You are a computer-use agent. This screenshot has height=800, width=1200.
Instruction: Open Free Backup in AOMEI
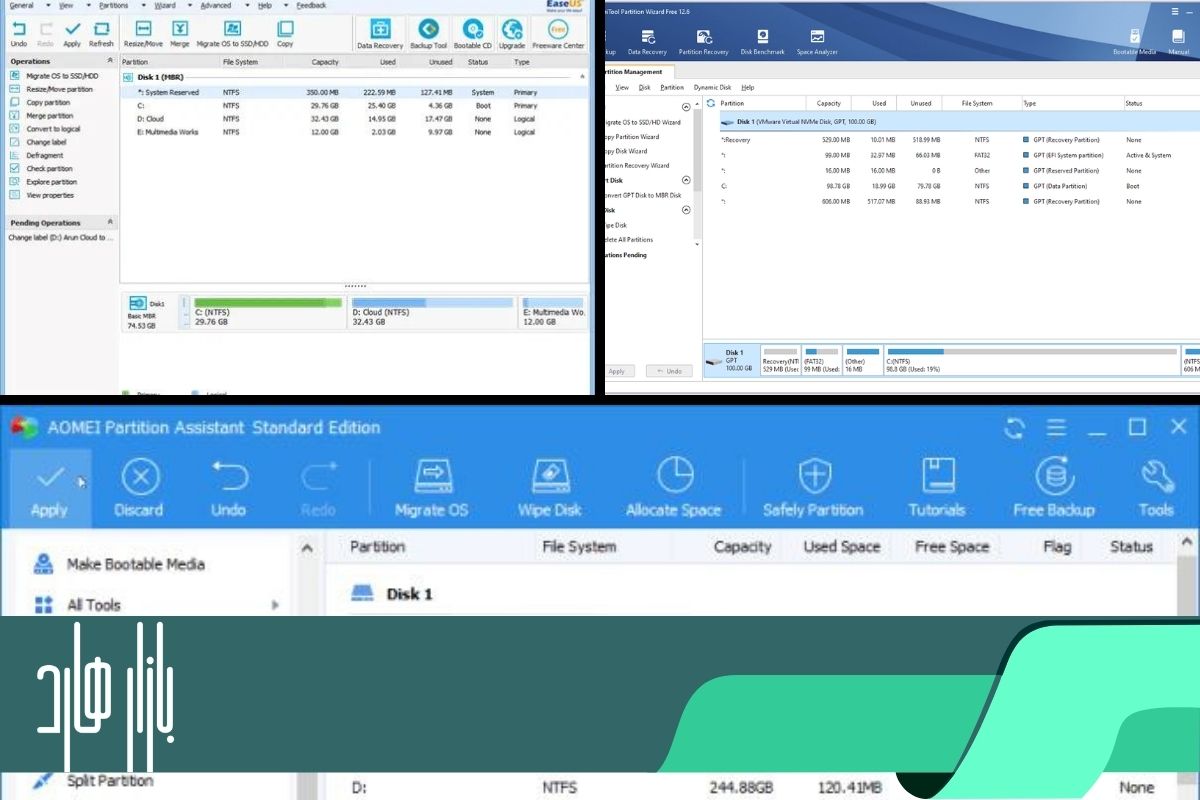pos(1053,489)
